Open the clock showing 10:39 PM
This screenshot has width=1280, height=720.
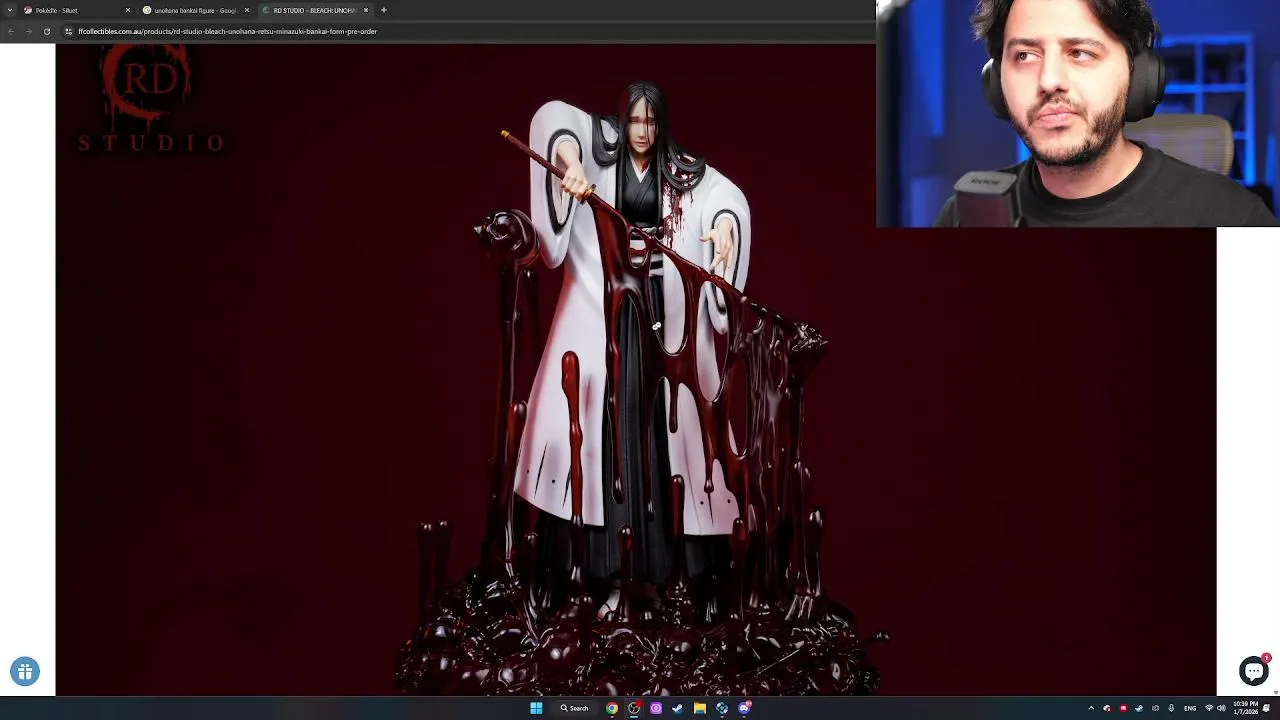point(1245,708)
